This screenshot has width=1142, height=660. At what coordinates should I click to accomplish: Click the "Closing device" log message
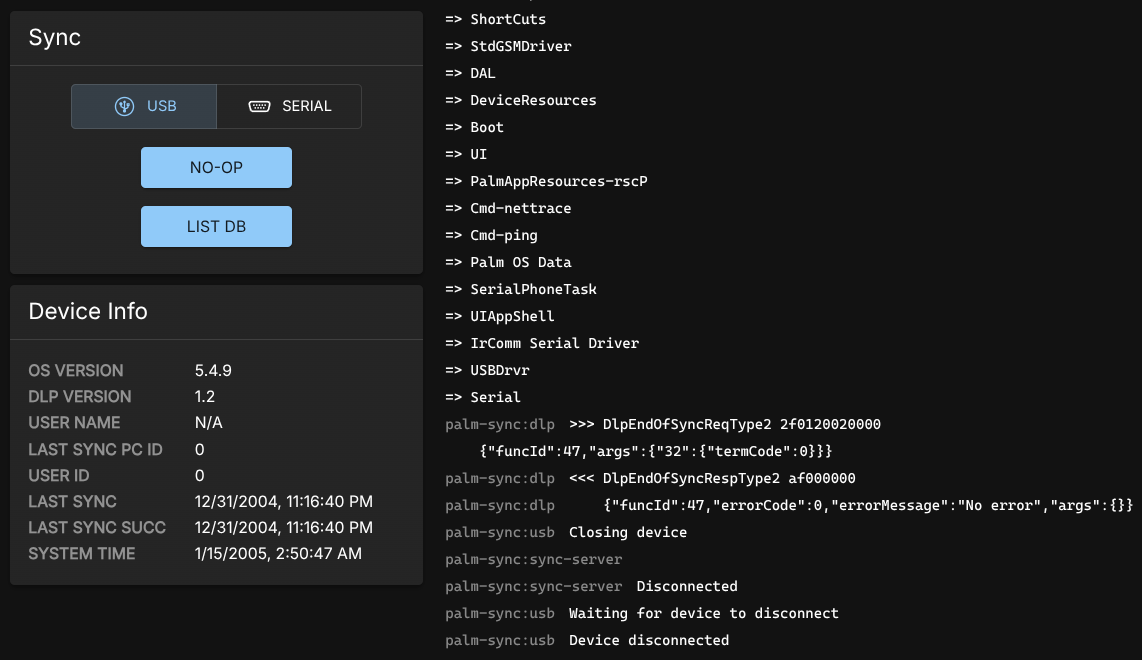point(628,532)
